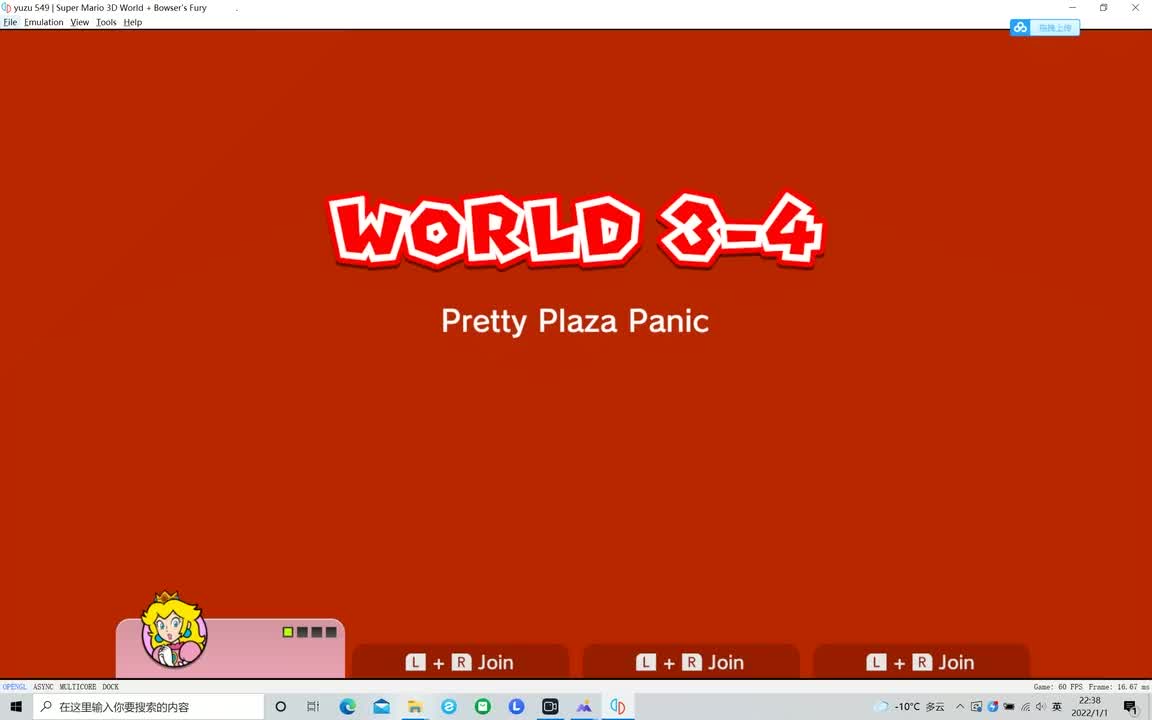The width and height of the screenshot is (1152, 720).
Task: Open the green app icon in taskbar
Action: click(483, 707)
